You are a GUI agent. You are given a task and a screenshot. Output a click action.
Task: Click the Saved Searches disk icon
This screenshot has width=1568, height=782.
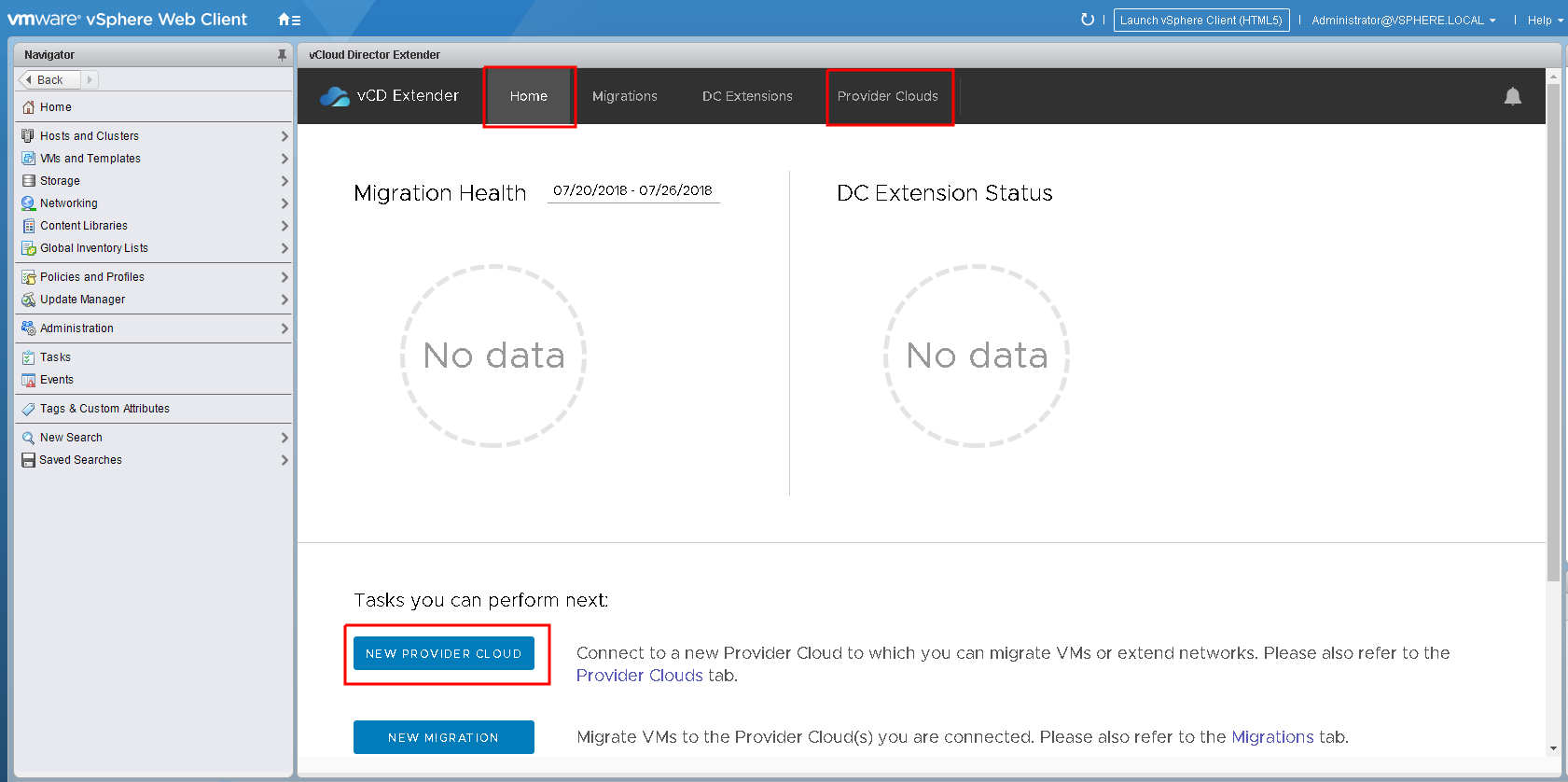28,460
